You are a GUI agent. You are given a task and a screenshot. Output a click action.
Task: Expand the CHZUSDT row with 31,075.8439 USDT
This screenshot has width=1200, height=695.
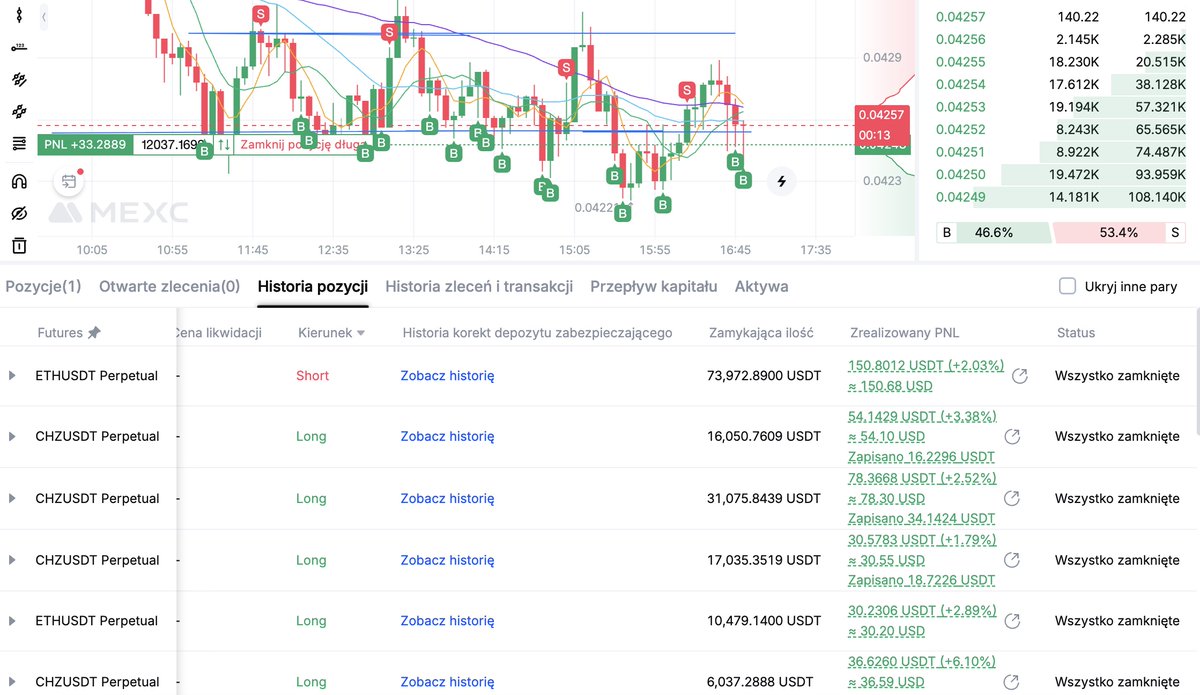click(x=12, y=498)
